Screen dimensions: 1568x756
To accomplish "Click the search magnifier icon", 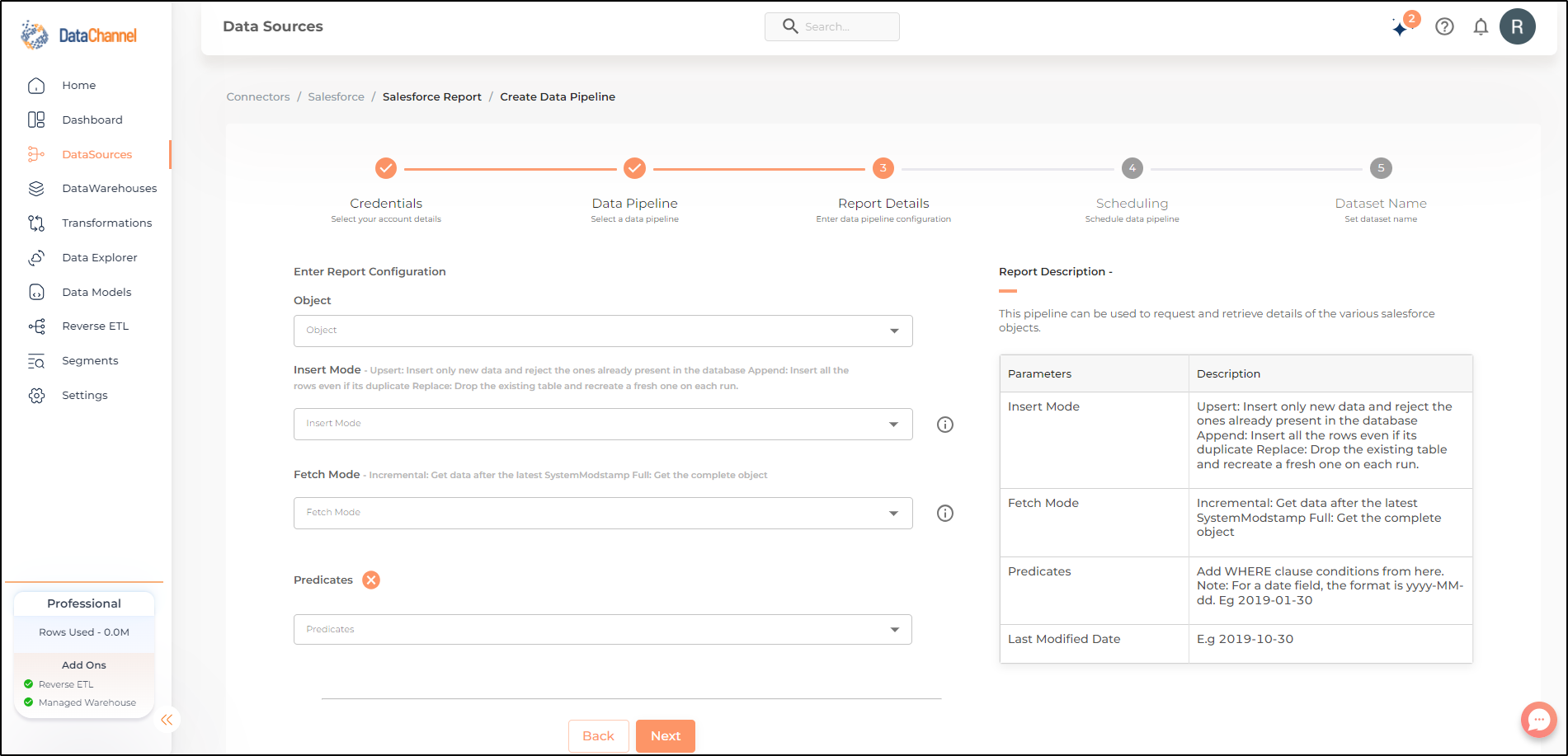I will pyautogui.click(x=790, y=26).
